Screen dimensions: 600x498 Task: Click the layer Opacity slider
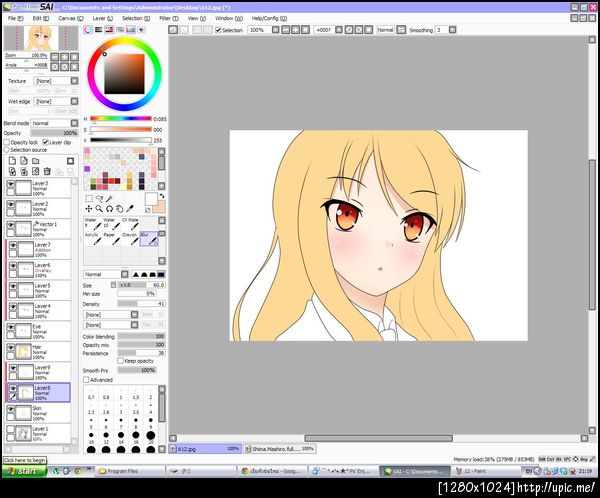54,133
